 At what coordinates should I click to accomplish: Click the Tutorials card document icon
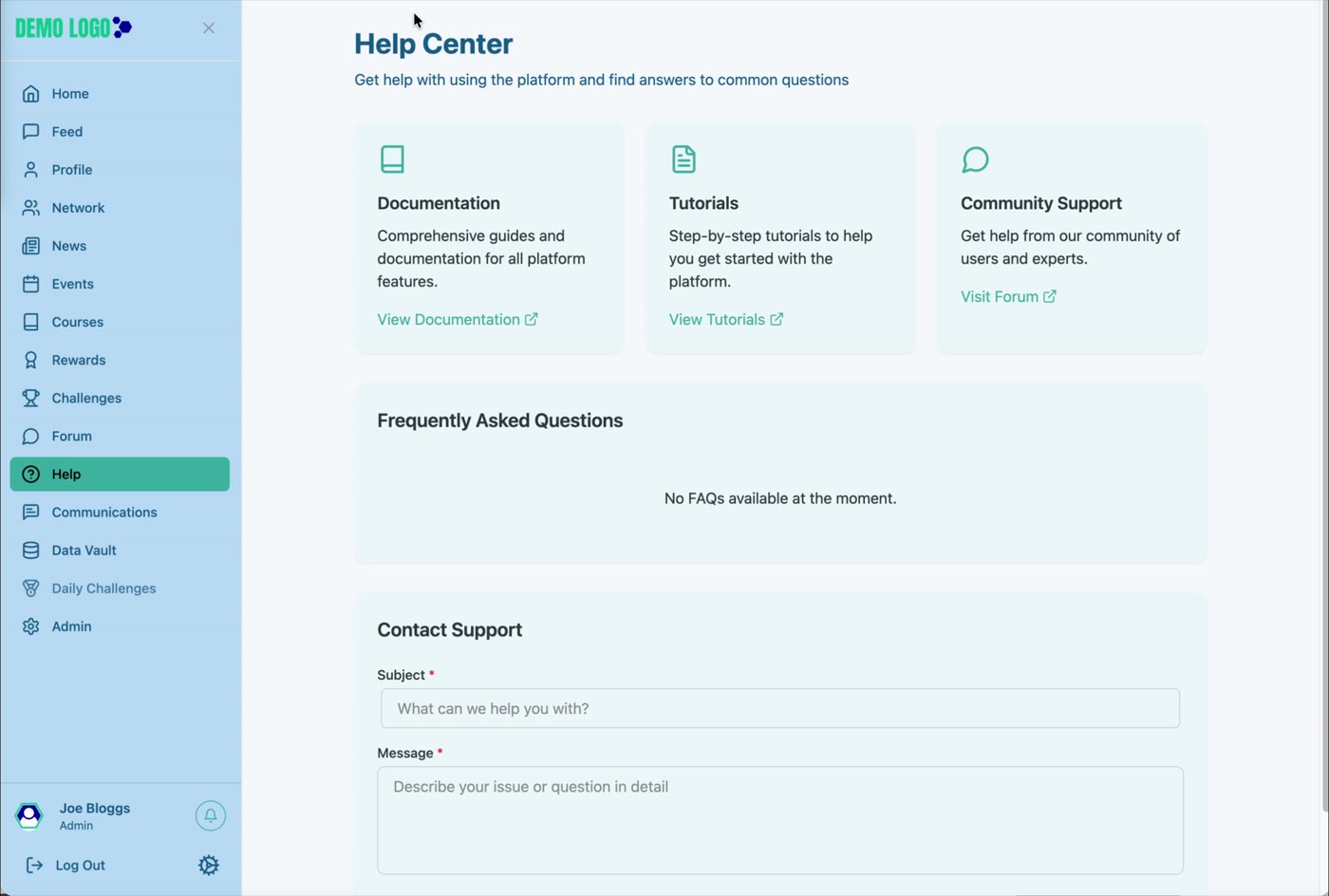click(683, 159)
